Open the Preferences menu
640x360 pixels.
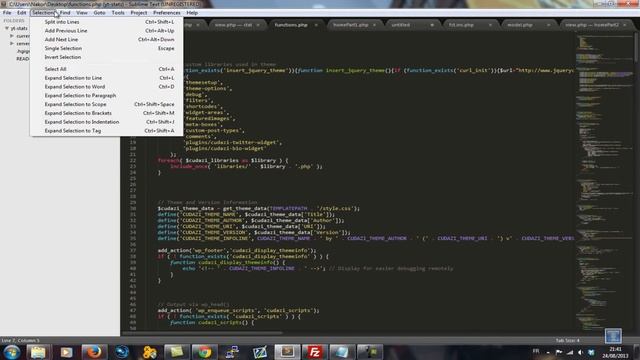pyautogui.click(x=167, y=13)
